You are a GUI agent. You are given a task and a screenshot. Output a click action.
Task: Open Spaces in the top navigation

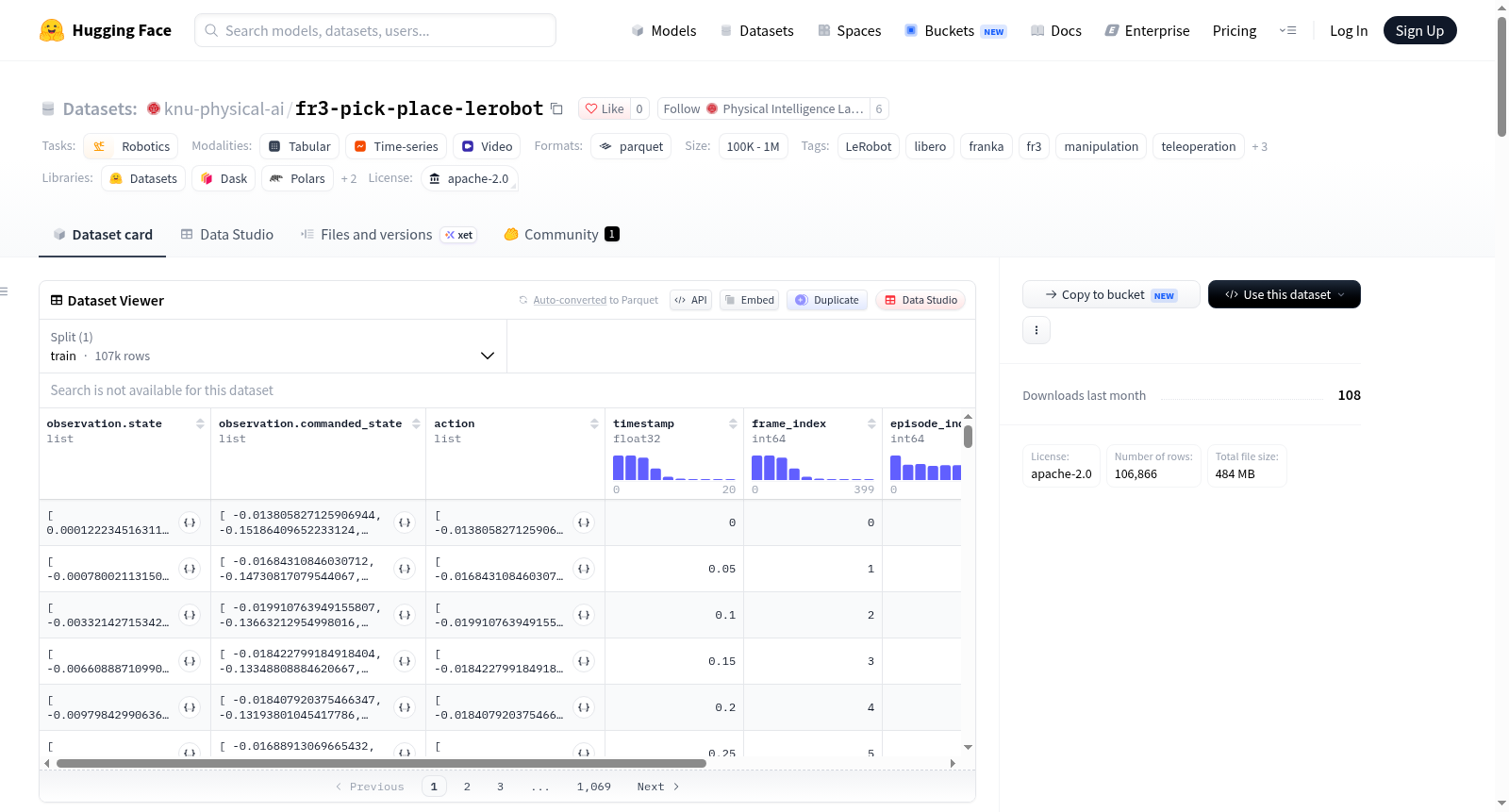coord(850,31)
